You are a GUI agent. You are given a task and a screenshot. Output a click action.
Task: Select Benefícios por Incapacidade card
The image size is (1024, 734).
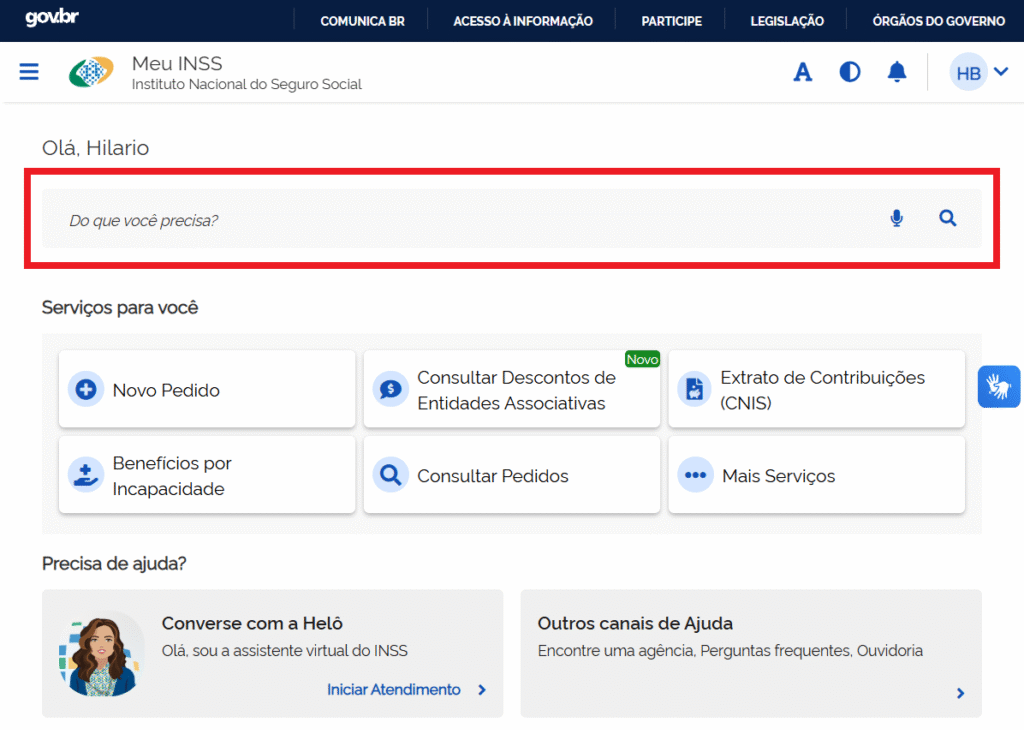click(207, 476)
